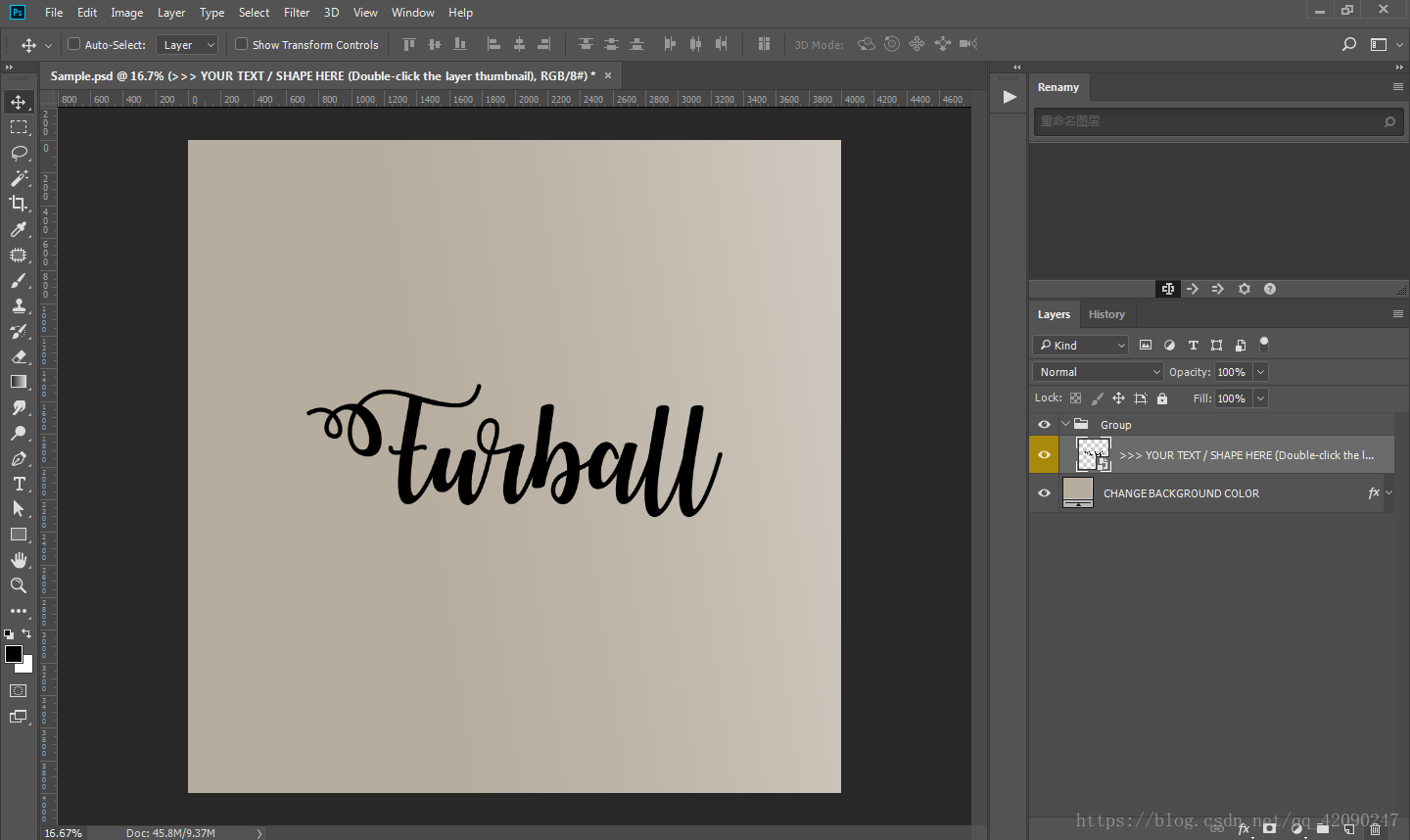Select the Magic Wand tool
1410x840 pixels.
(x=19, y=178)
